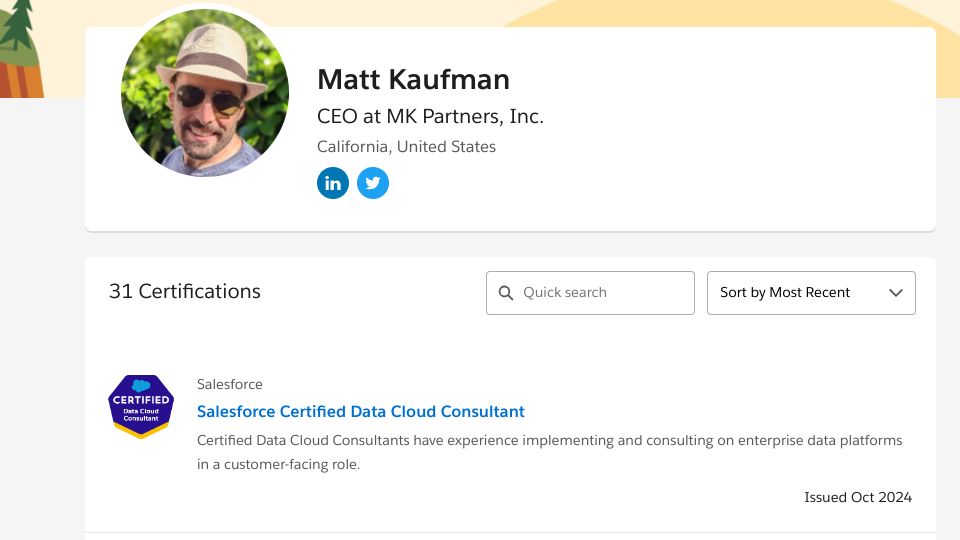
Task: Click the Matt Kaufman name heading
Action: tap(413, 79)
